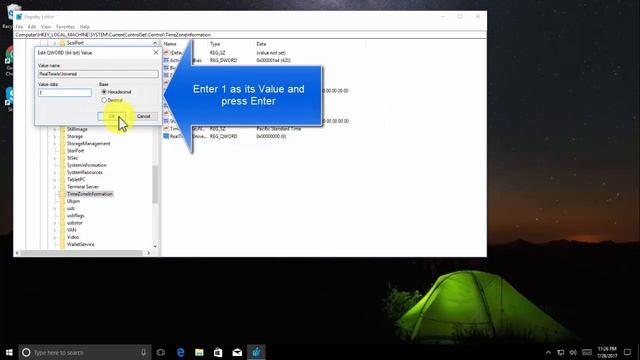Expand the StillImage tree key
Screen dimensions: 640x360
point(55,129)
